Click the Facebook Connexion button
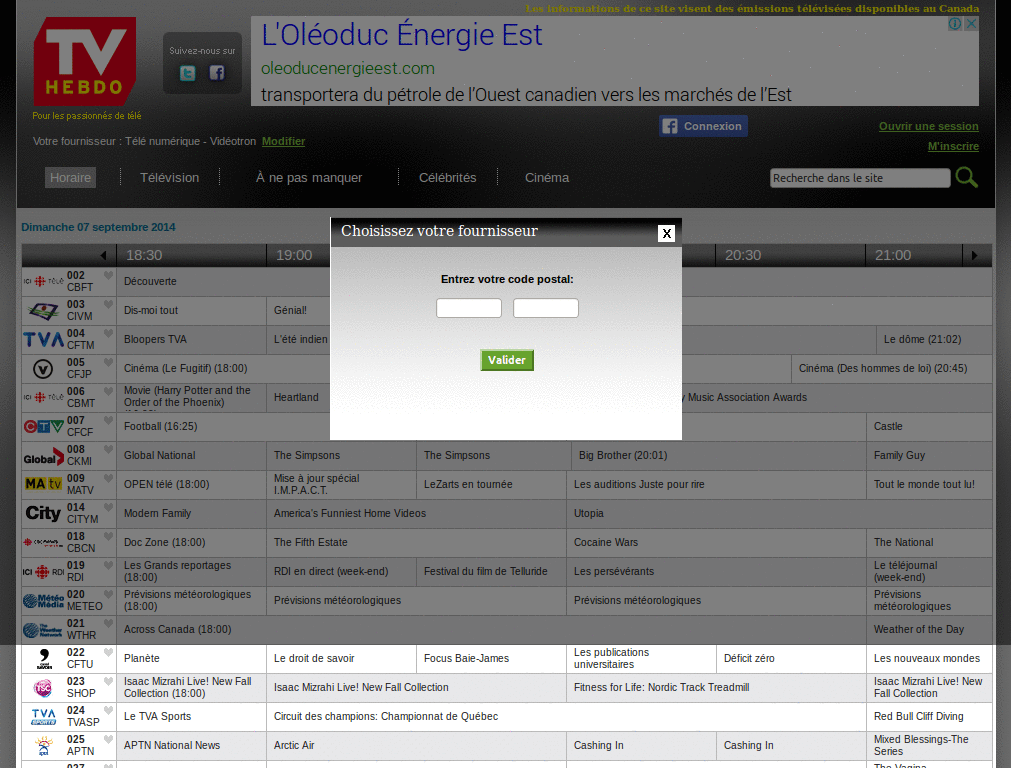This screenshot has width=1024, height=768. click(703, 126)
